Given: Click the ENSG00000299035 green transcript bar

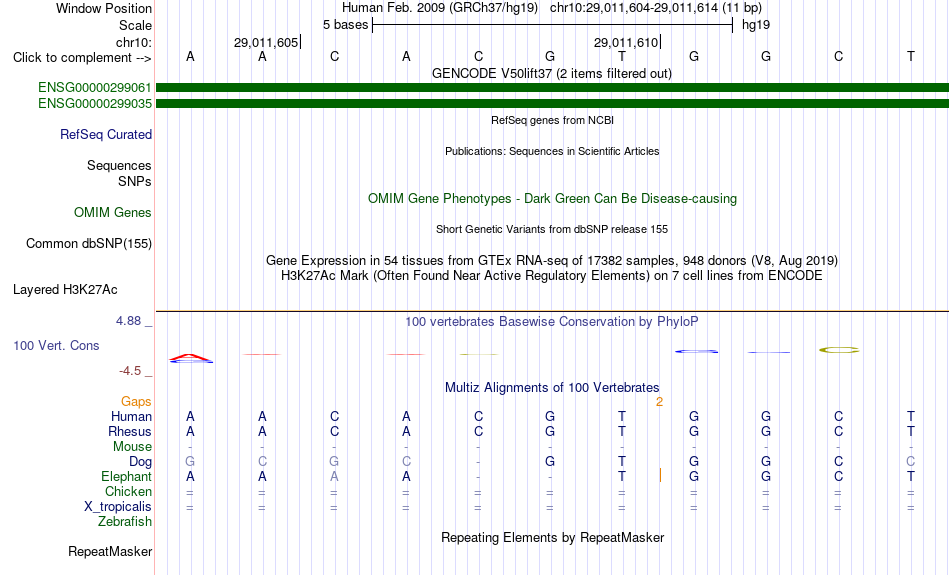Looking at the screenshot, I should (x=553, y=104).
